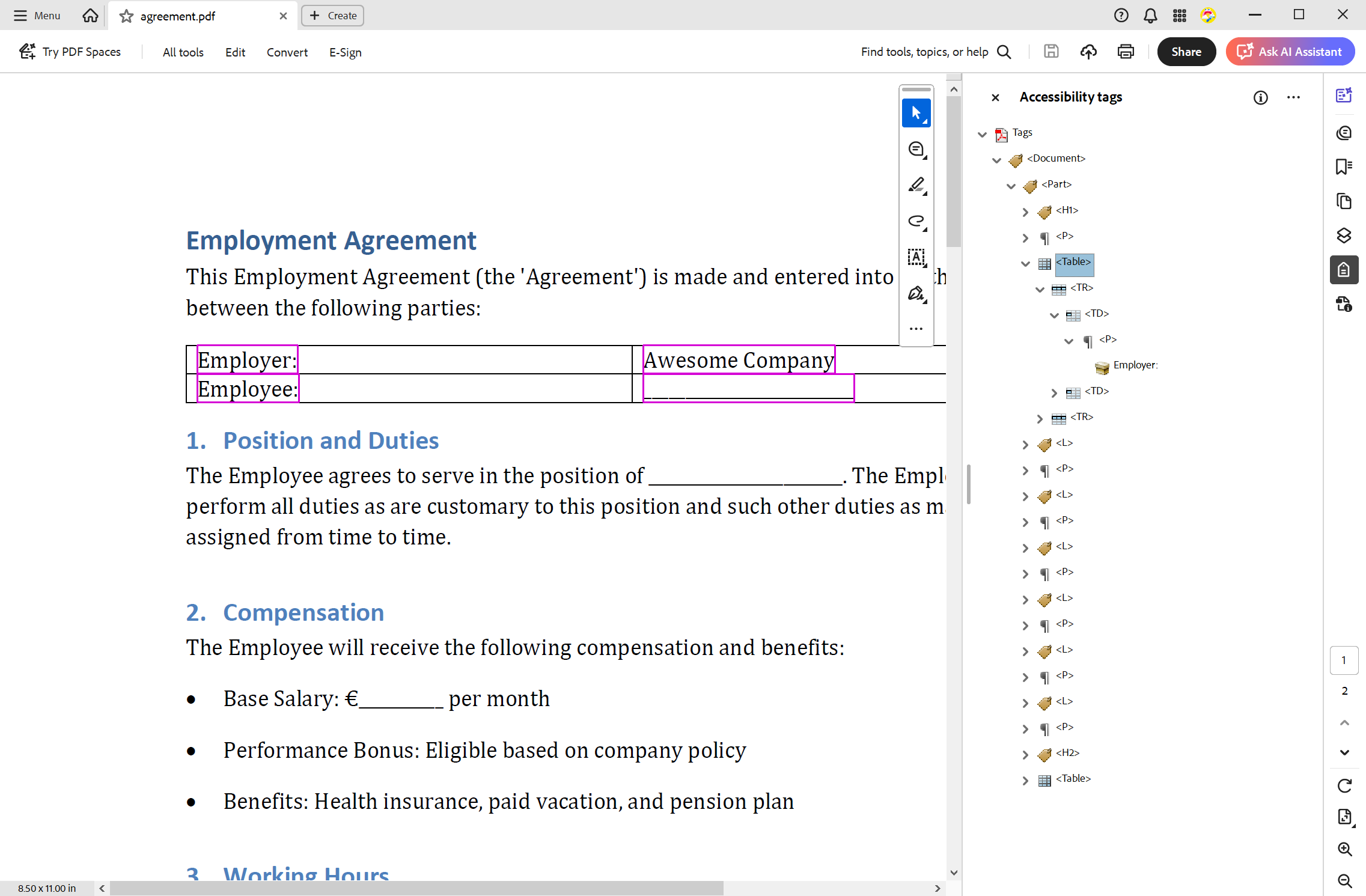
Task: Open the Fill & Sign signature tool
Action: pyautogui.click(x=915, y=293)
